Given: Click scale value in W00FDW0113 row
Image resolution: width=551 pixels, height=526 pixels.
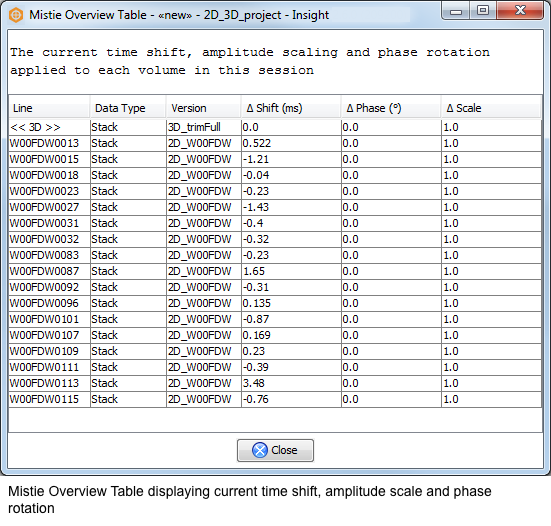Looking at the screenshot, I should tap(491, 383).
